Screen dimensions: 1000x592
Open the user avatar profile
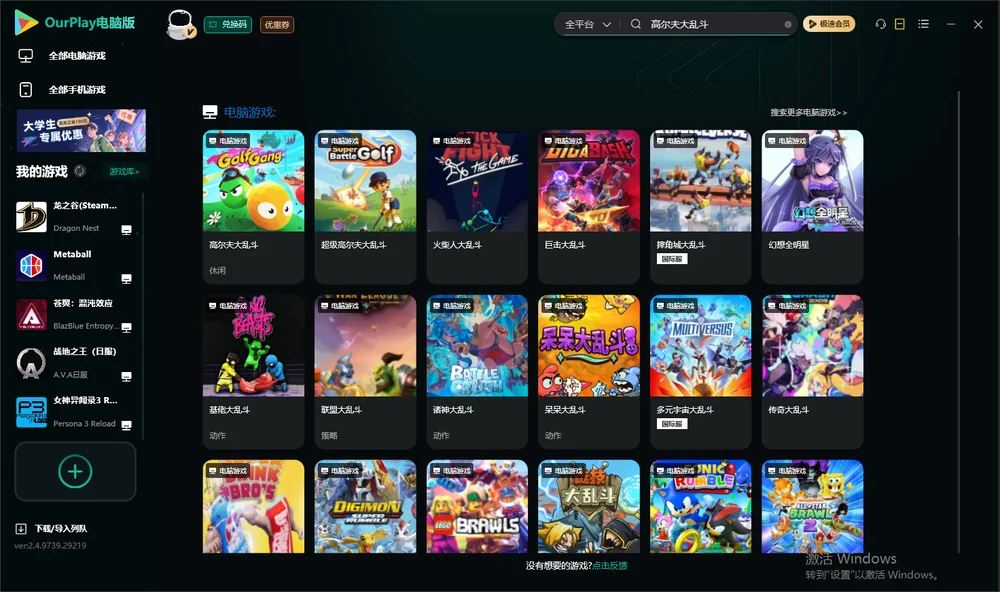point(181,24)
